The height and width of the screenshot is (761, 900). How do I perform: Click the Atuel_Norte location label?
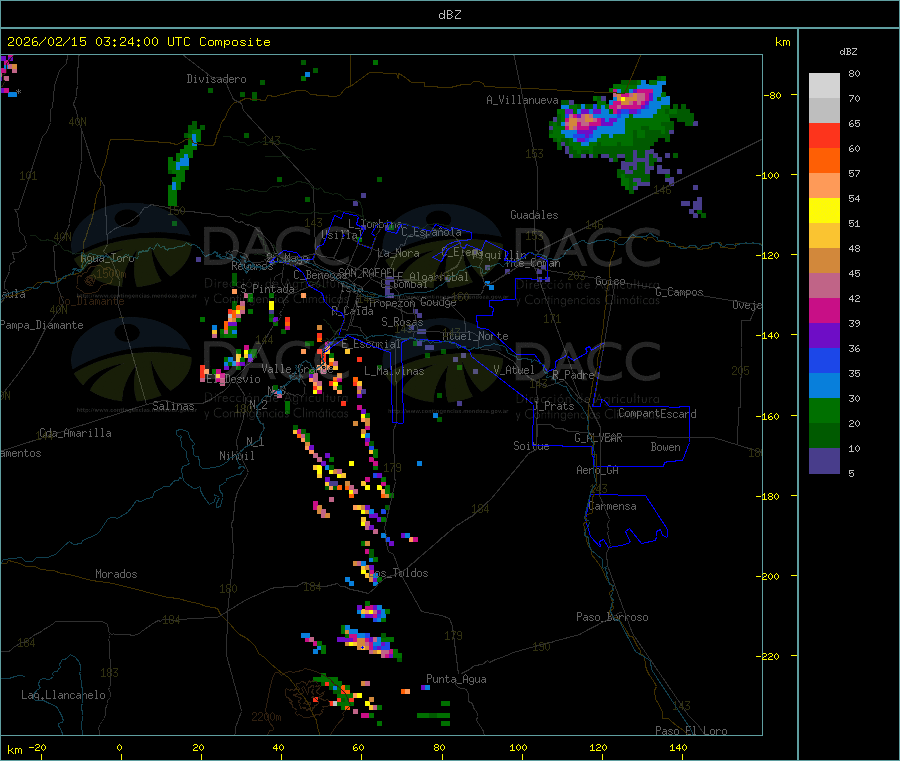tap(475, 336)
